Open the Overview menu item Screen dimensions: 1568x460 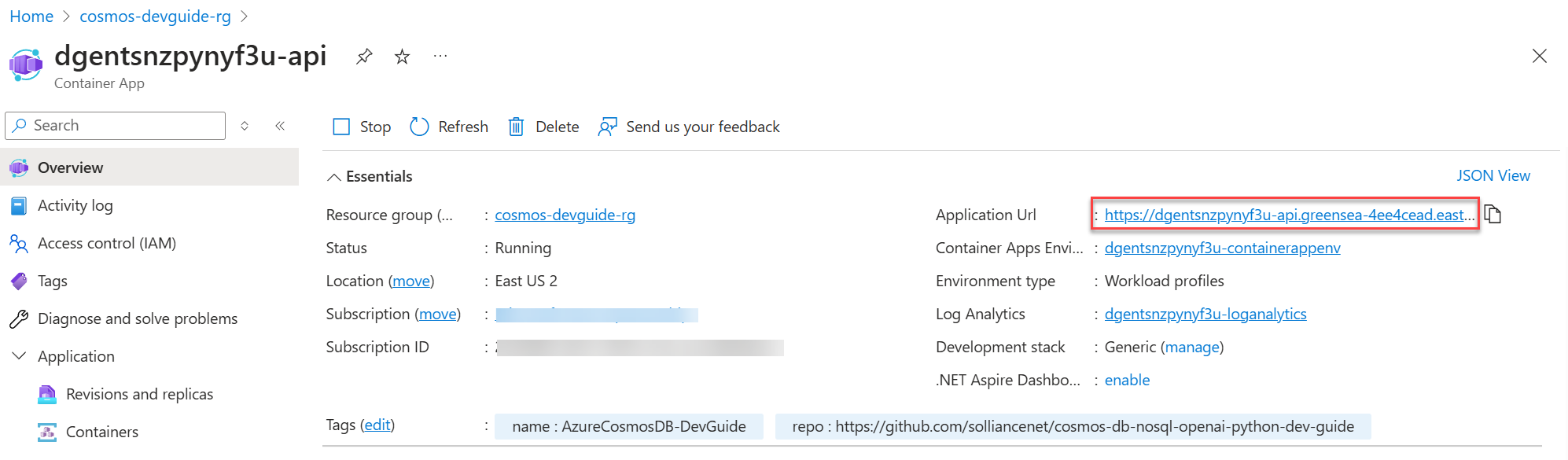[x=149, y=167]
